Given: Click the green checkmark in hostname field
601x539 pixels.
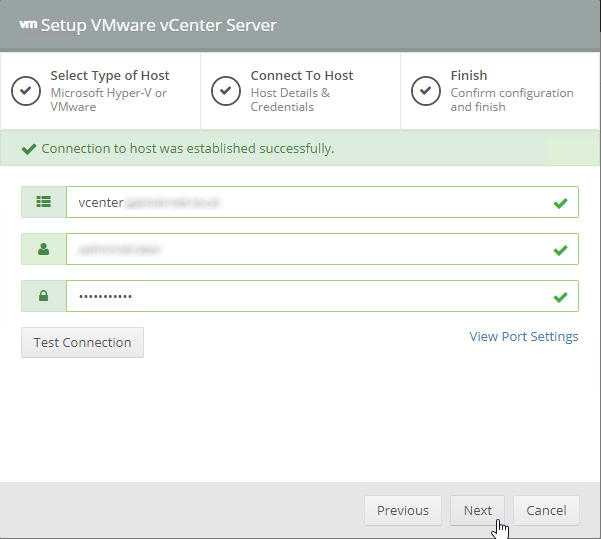Looking at the screenshot, I should pyautogui.click(x=560, y=203).
